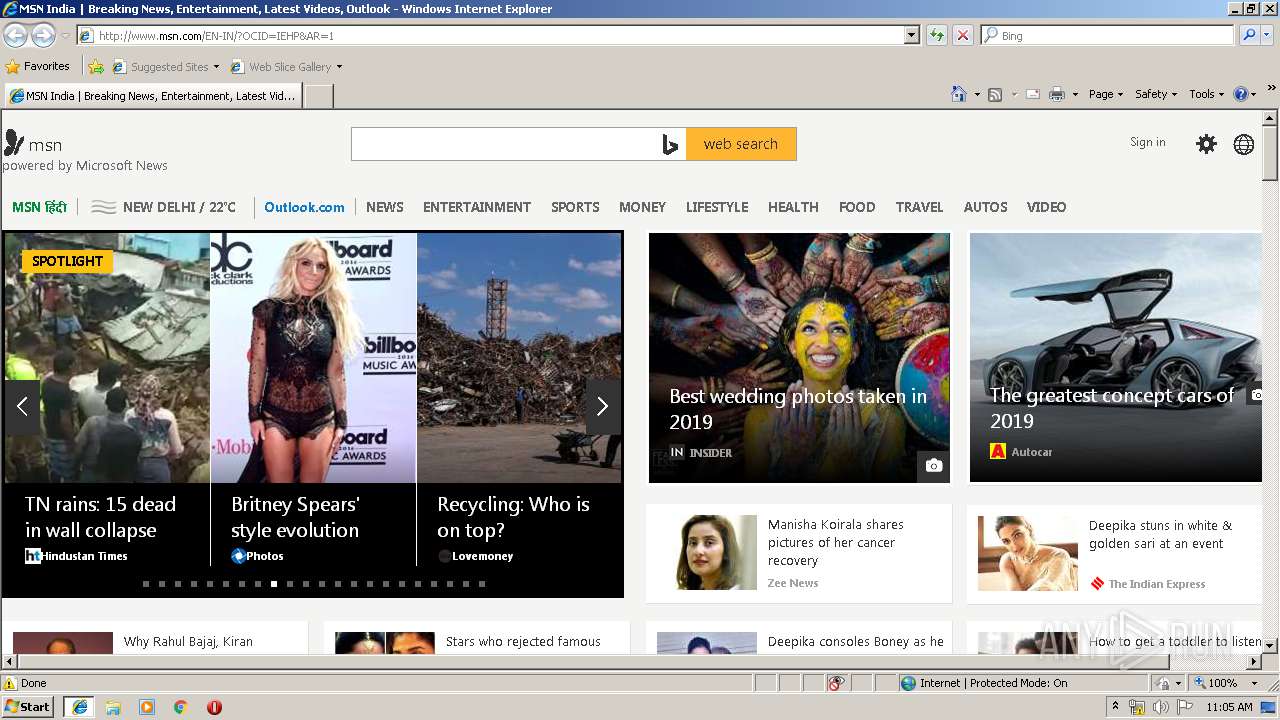Image resolution: width=1280 pixels, height=720 pixels.
Task: Open Best wedding photos 2019 card
Action: tap(799, 358)
